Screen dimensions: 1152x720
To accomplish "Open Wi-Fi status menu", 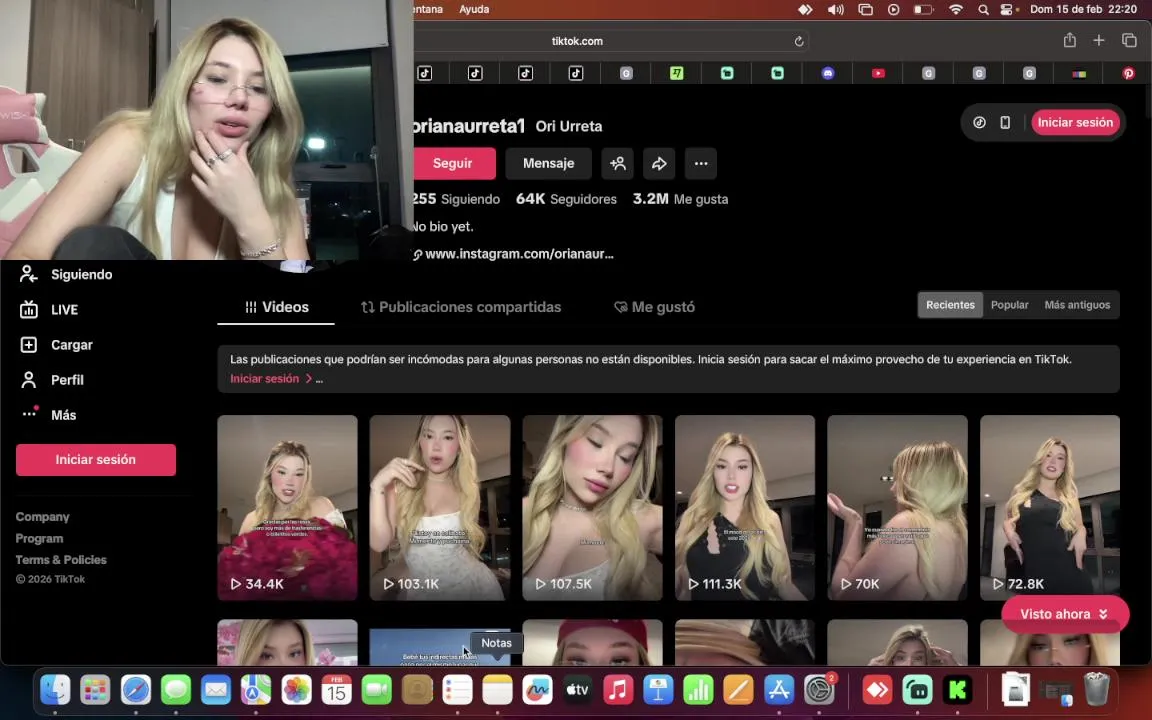I will pyautogui.click(x=956, y=10).
